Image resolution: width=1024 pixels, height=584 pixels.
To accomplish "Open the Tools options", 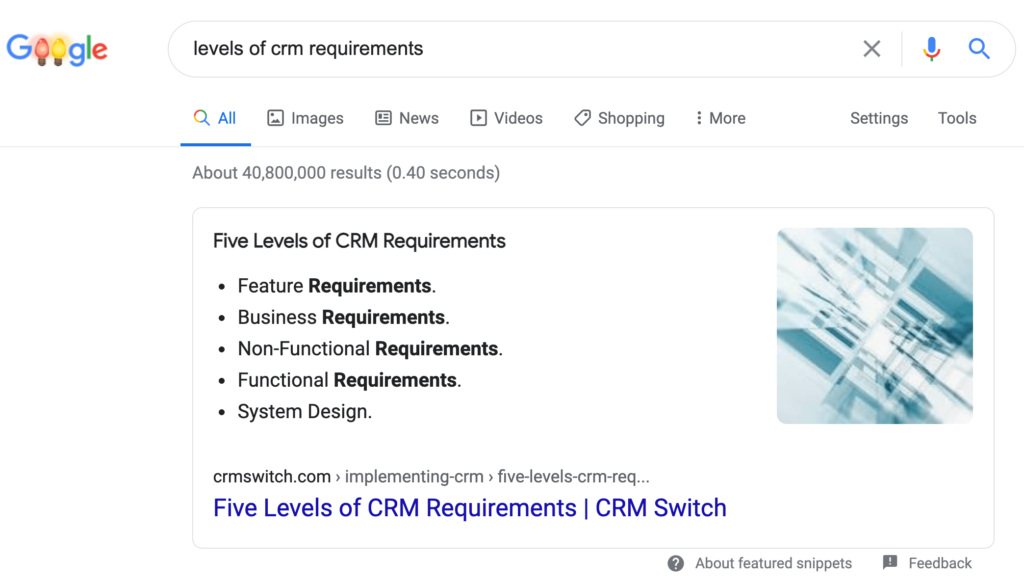I will click(x=956, y=117).
